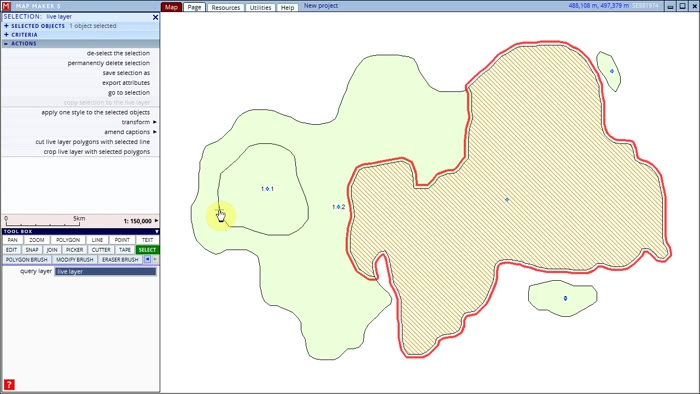Apply one style to the selected objects
The height and width of the screenshot is (394, 700).
96,112
